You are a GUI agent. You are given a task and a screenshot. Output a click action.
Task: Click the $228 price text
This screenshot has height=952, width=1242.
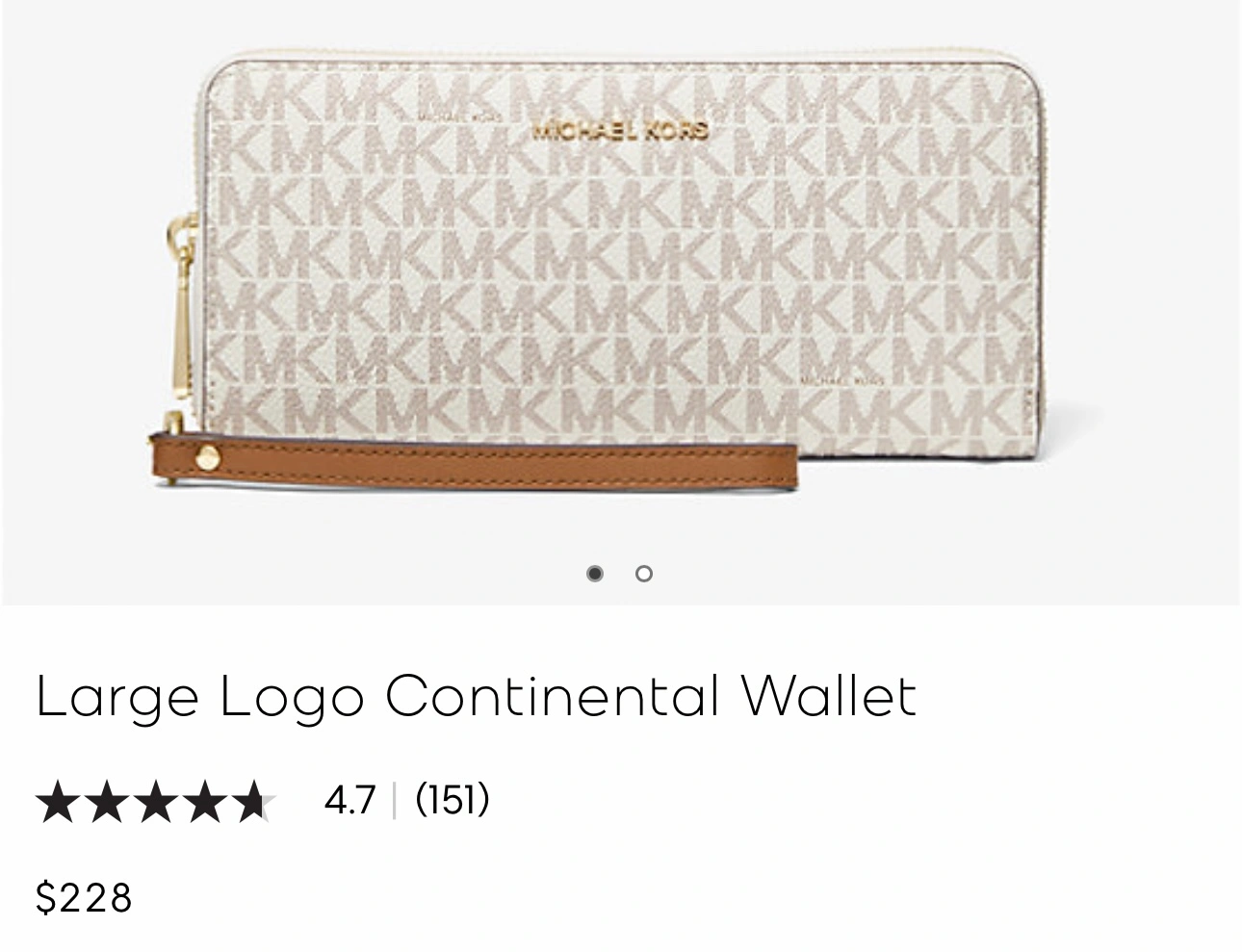84,898
